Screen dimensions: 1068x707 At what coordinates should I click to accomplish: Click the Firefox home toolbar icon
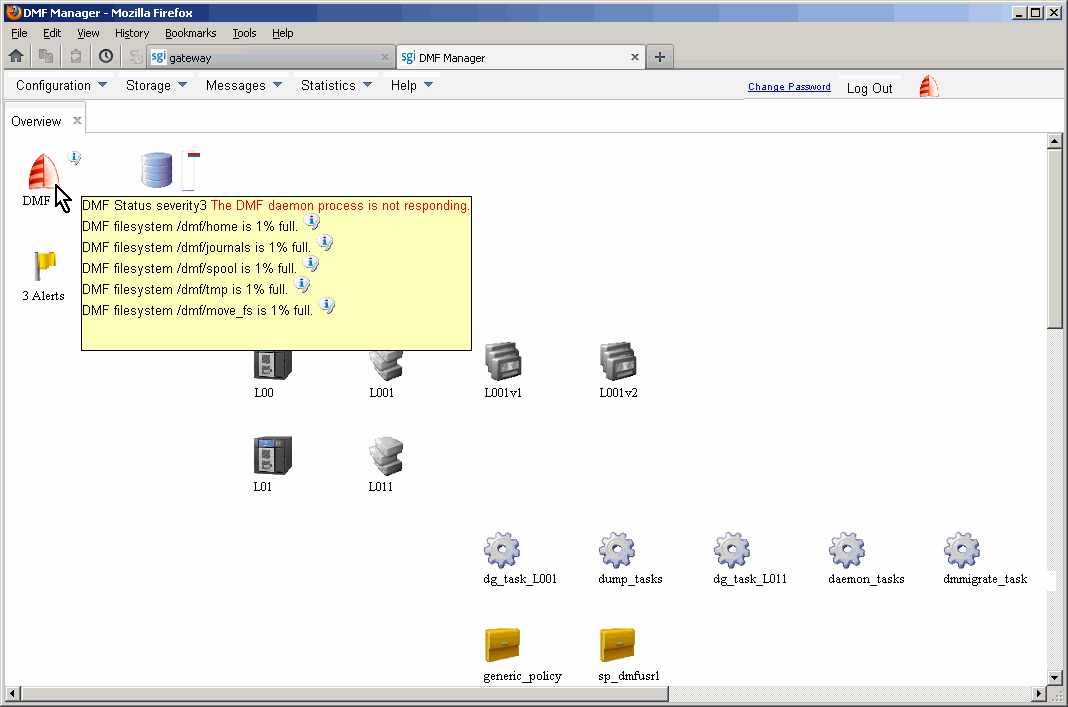tap(16, 57)
